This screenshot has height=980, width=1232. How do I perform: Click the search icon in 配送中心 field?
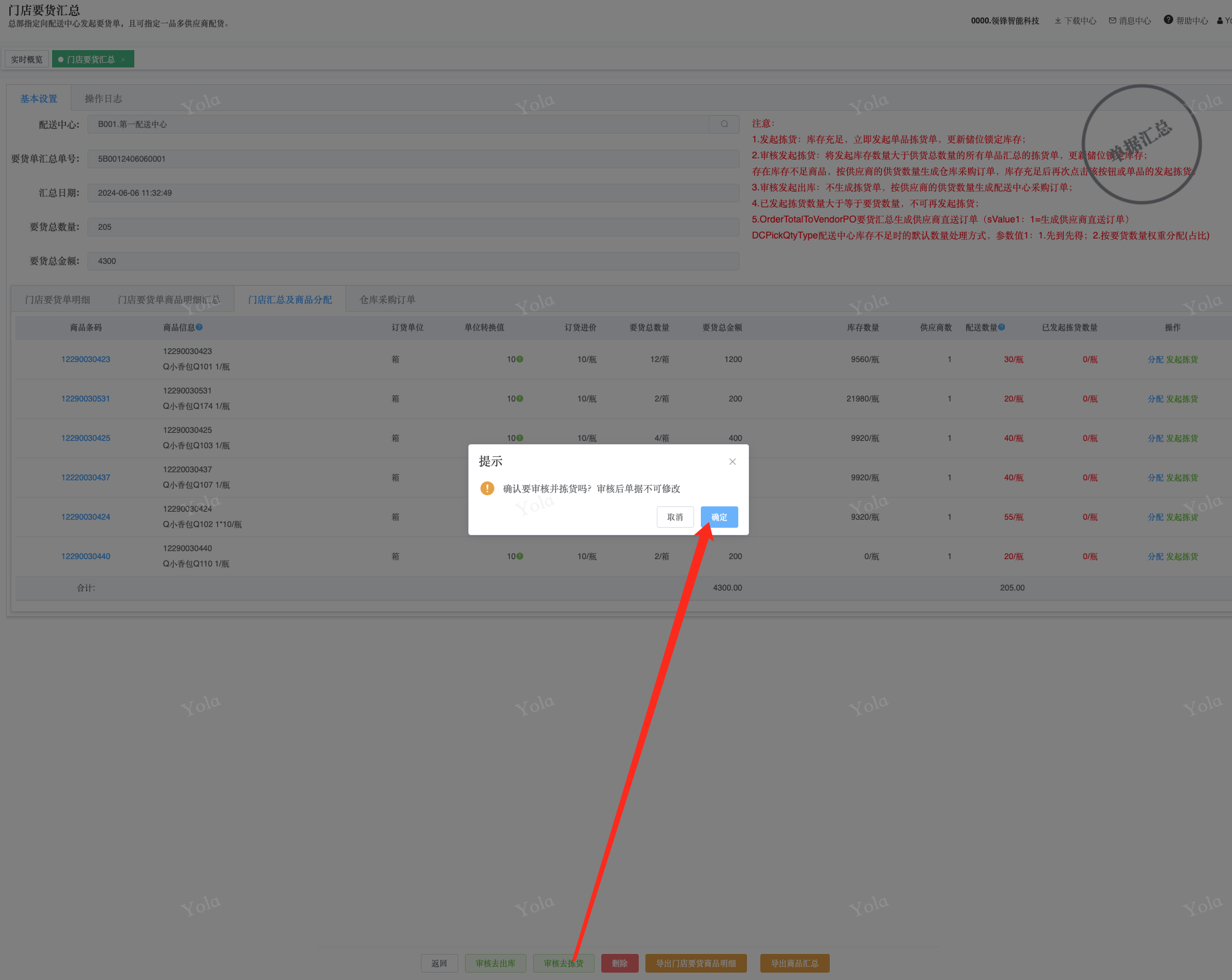click(x=724, y=124)
